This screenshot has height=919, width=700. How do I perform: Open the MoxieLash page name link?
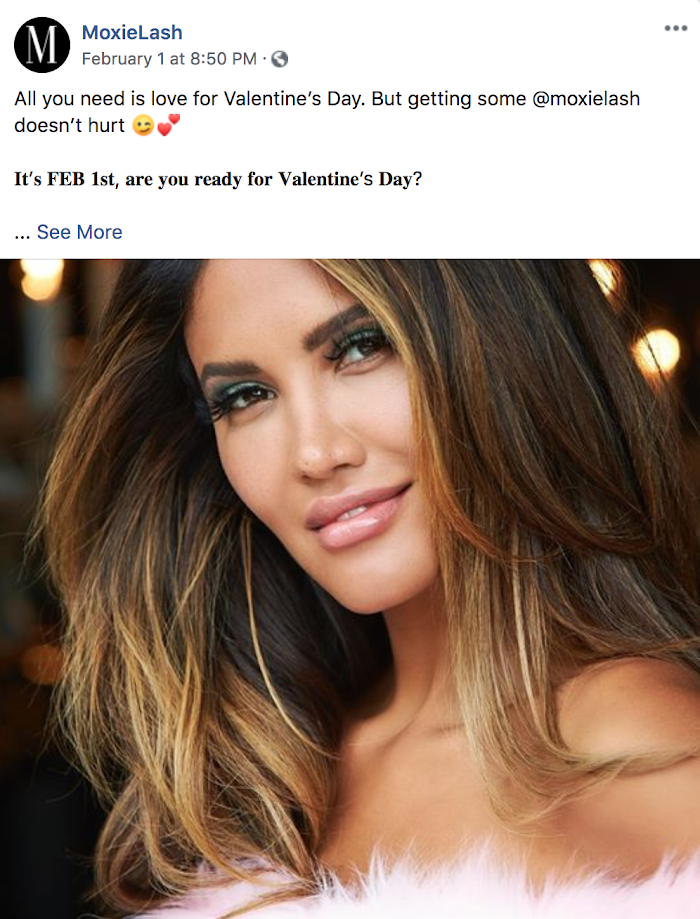tap(132, 32)
